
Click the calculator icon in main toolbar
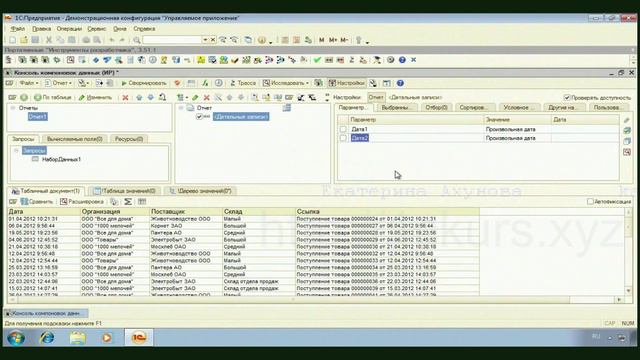pyautogui.click(x=285, y=40)
